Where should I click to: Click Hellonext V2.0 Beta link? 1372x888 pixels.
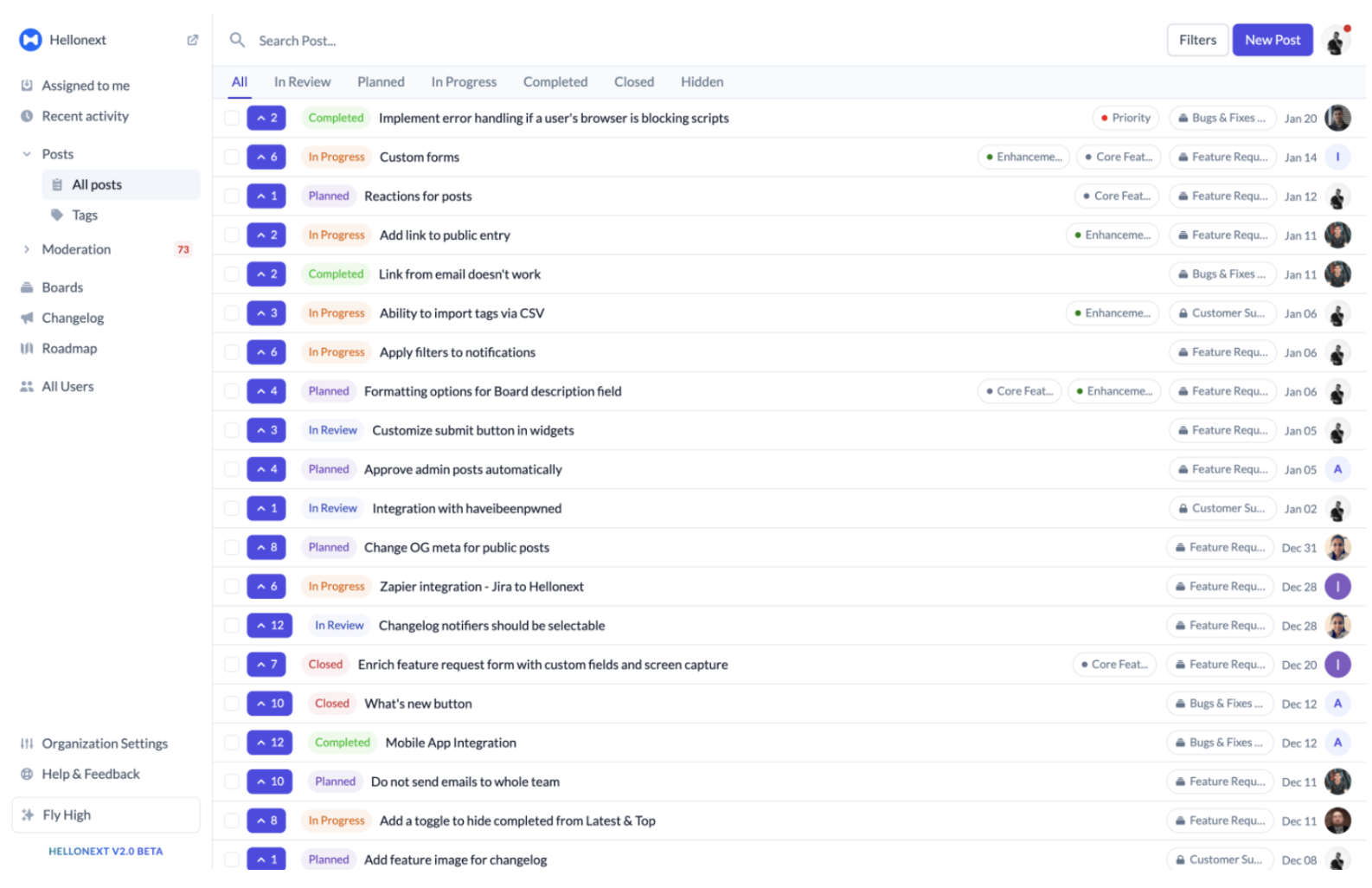[x=106, y=851]
